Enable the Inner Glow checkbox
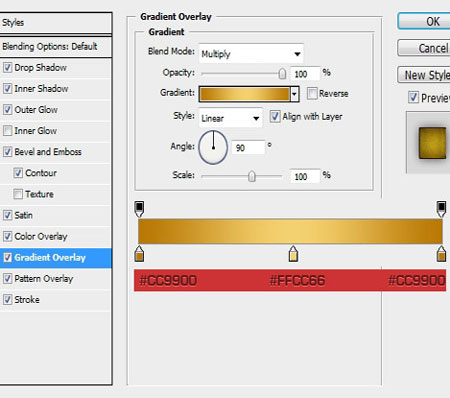Image resolution: width=450 pixels, height=398 pixels. tap(7, 131)
